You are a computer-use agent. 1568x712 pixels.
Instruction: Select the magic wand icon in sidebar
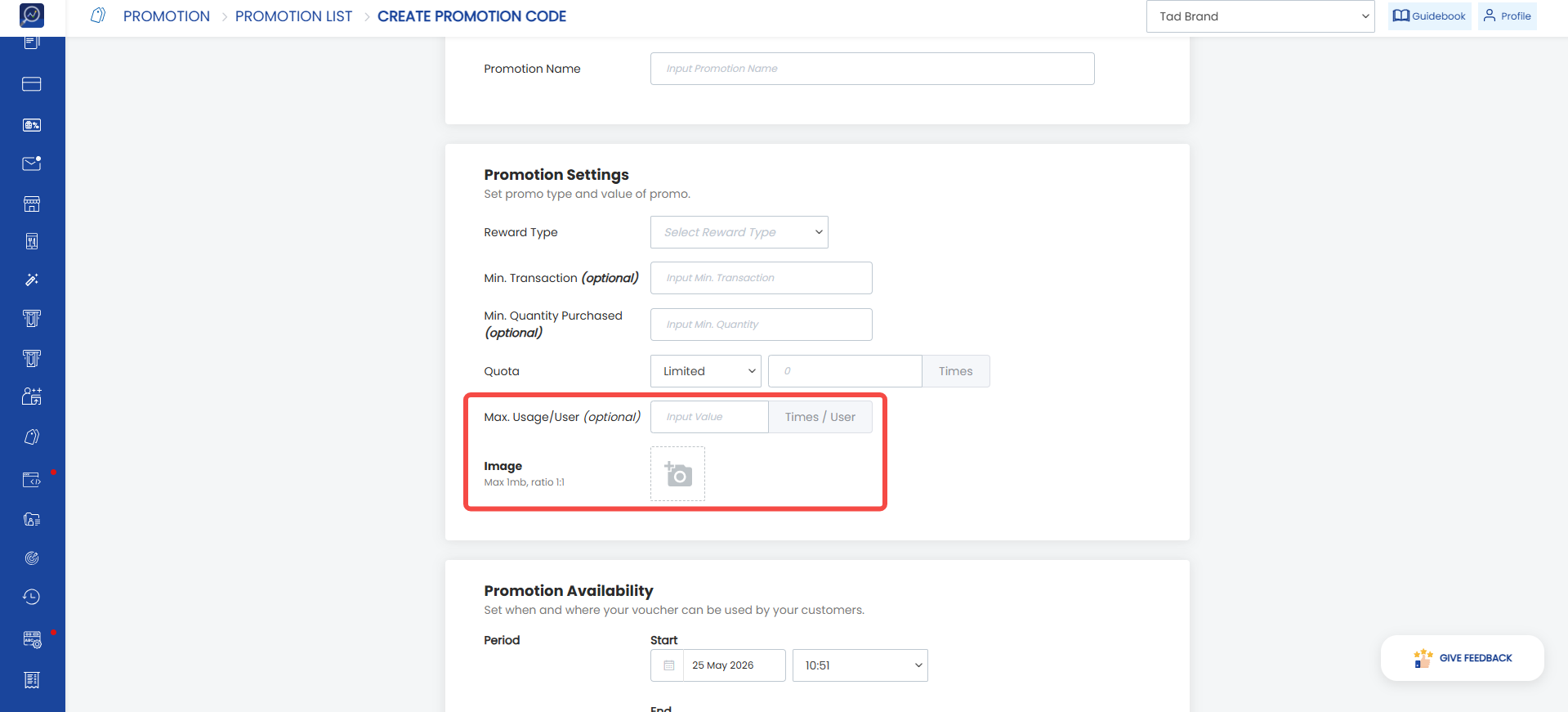[x=32, y=280]
